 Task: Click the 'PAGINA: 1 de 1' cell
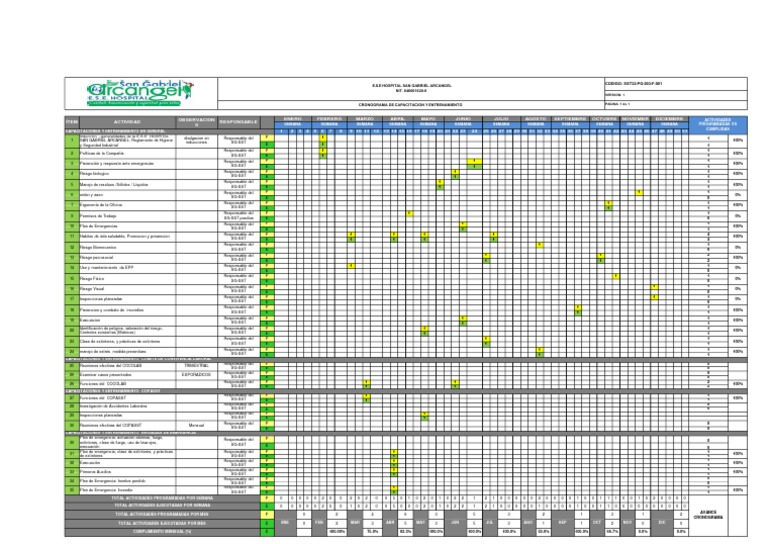tap(676, 104)
